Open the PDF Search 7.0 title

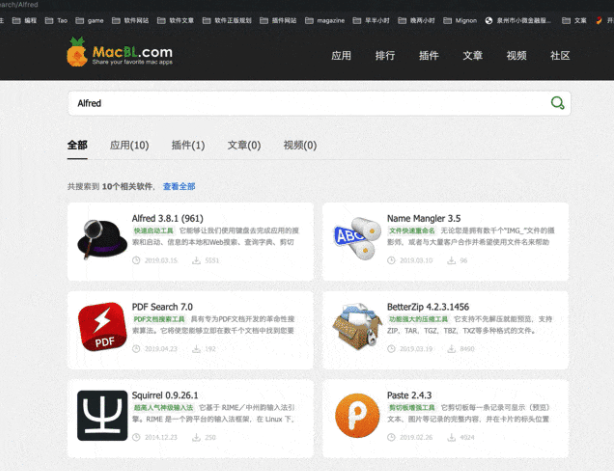click(162, 307)
